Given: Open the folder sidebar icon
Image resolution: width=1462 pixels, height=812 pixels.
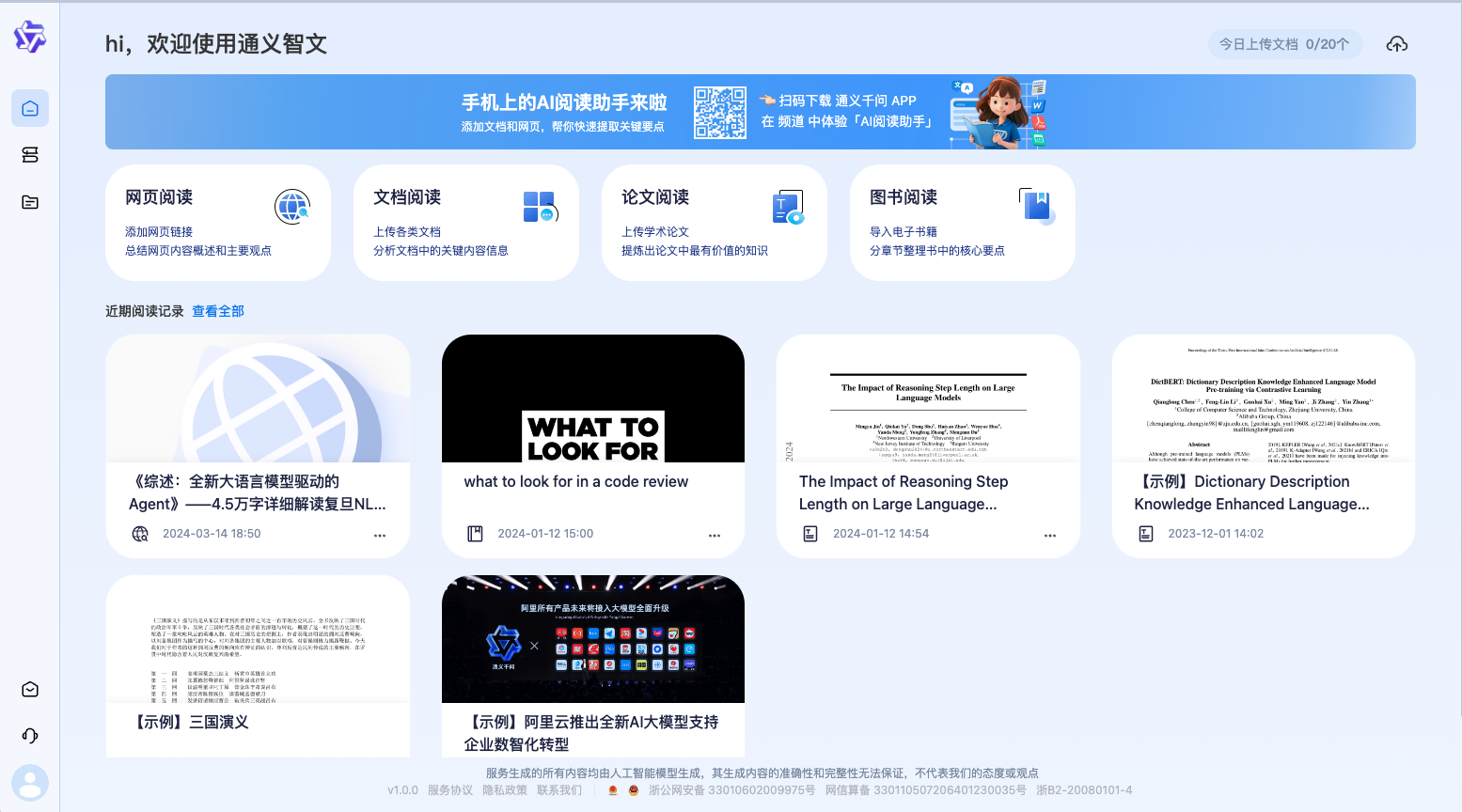Looking at the screenshot, I should 30,202.
